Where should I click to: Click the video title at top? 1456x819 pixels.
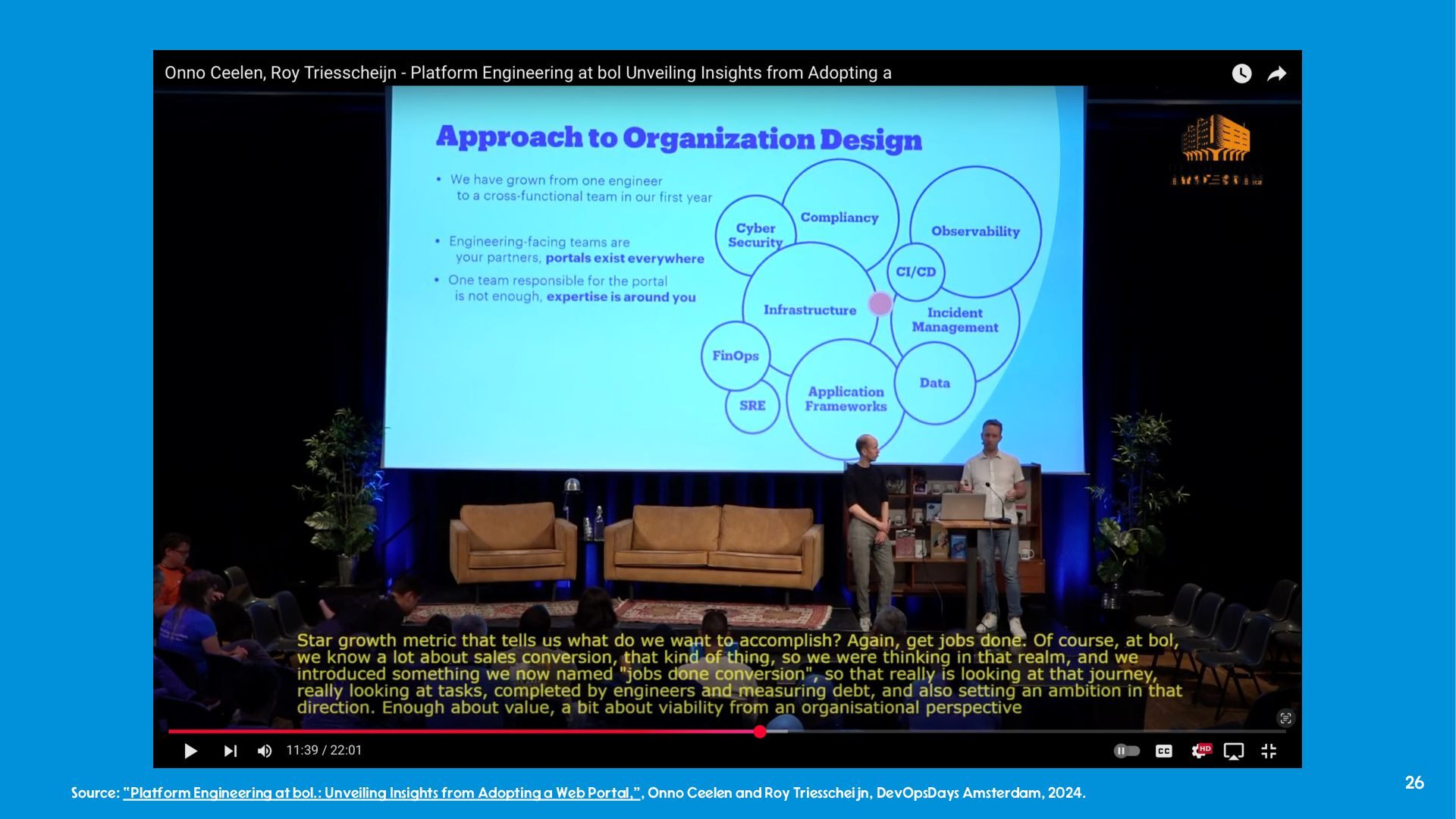pyautogui.click(x=528, y=73)
